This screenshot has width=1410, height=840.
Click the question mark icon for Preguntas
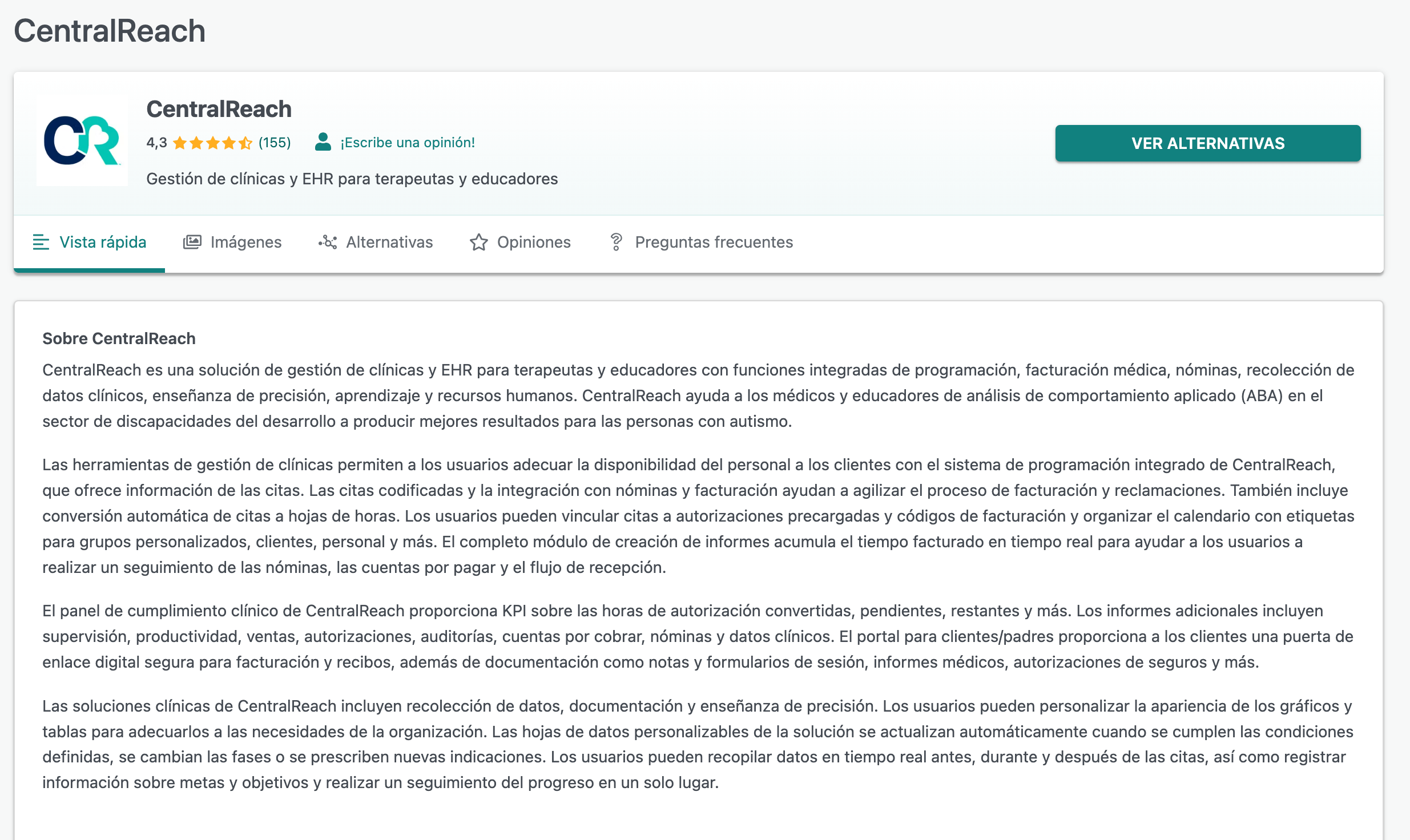pos(616,242)
